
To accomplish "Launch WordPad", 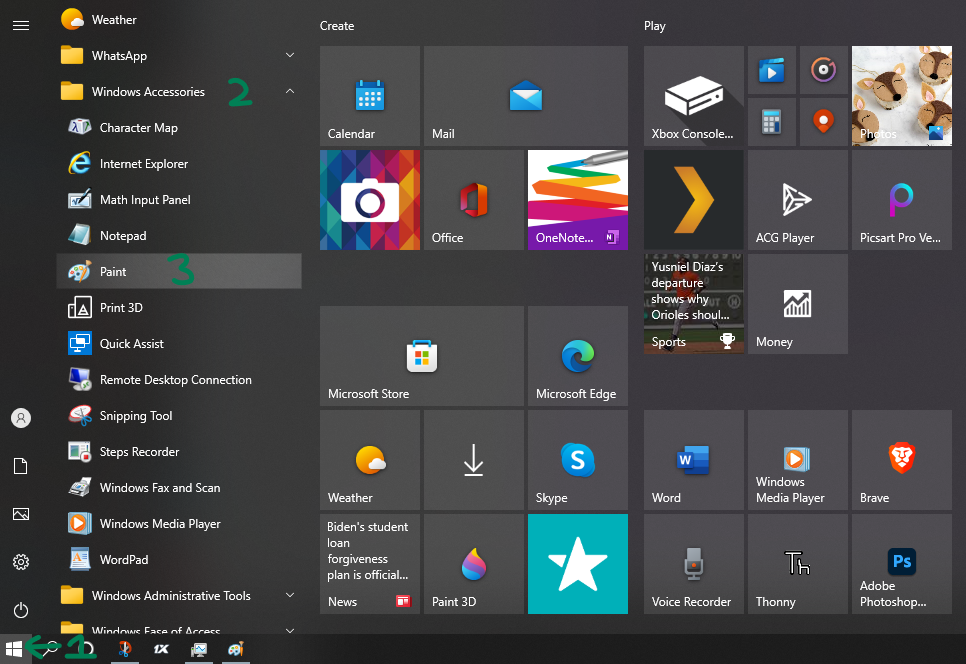I will (179, 560).
